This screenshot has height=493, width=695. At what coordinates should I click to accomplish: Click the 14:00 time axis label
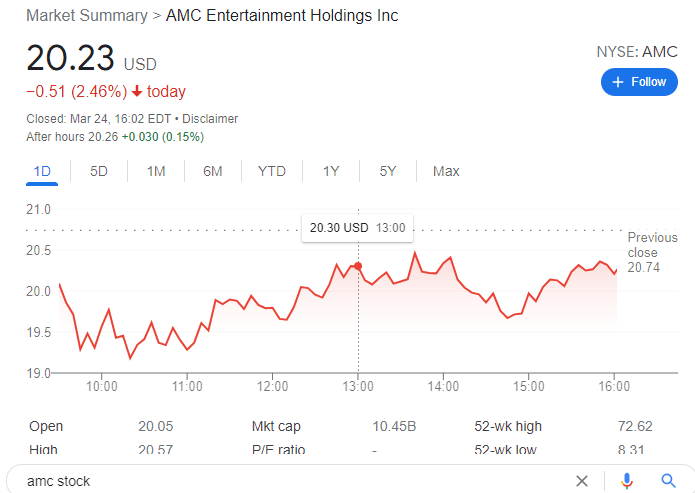443,386
